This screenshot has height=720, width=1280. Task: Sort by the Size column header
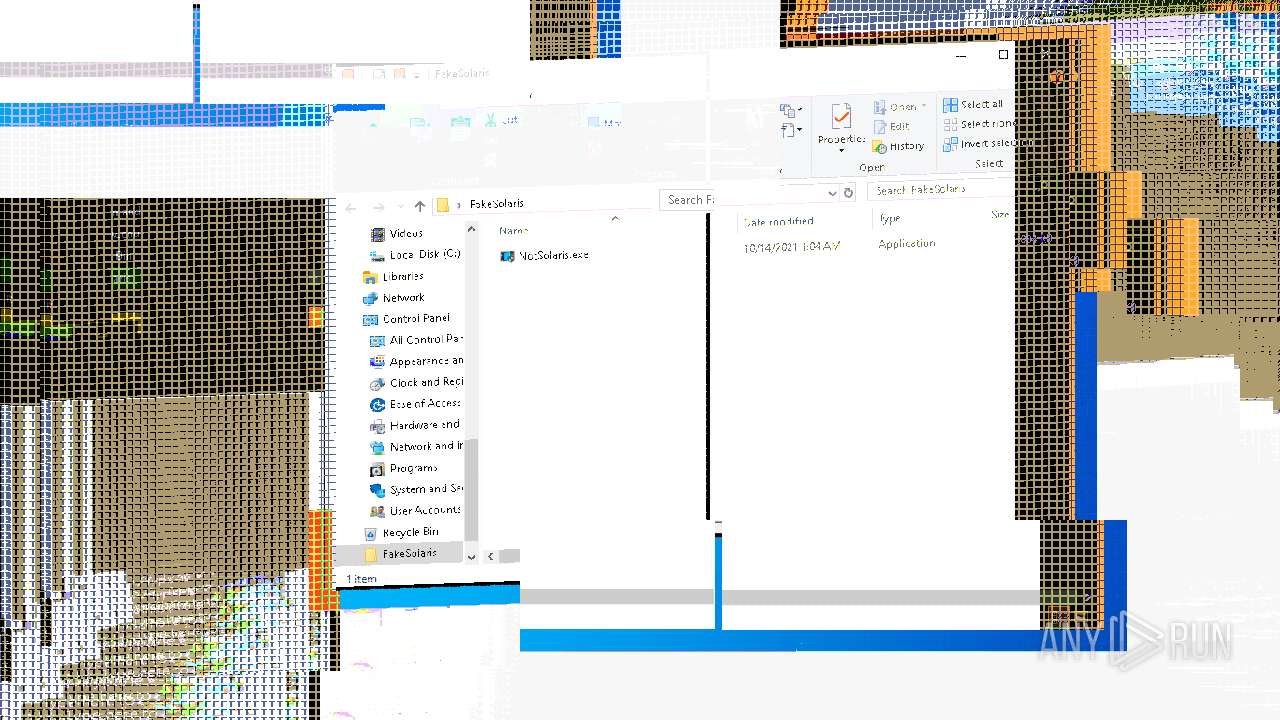click(x=1000, y=215)
